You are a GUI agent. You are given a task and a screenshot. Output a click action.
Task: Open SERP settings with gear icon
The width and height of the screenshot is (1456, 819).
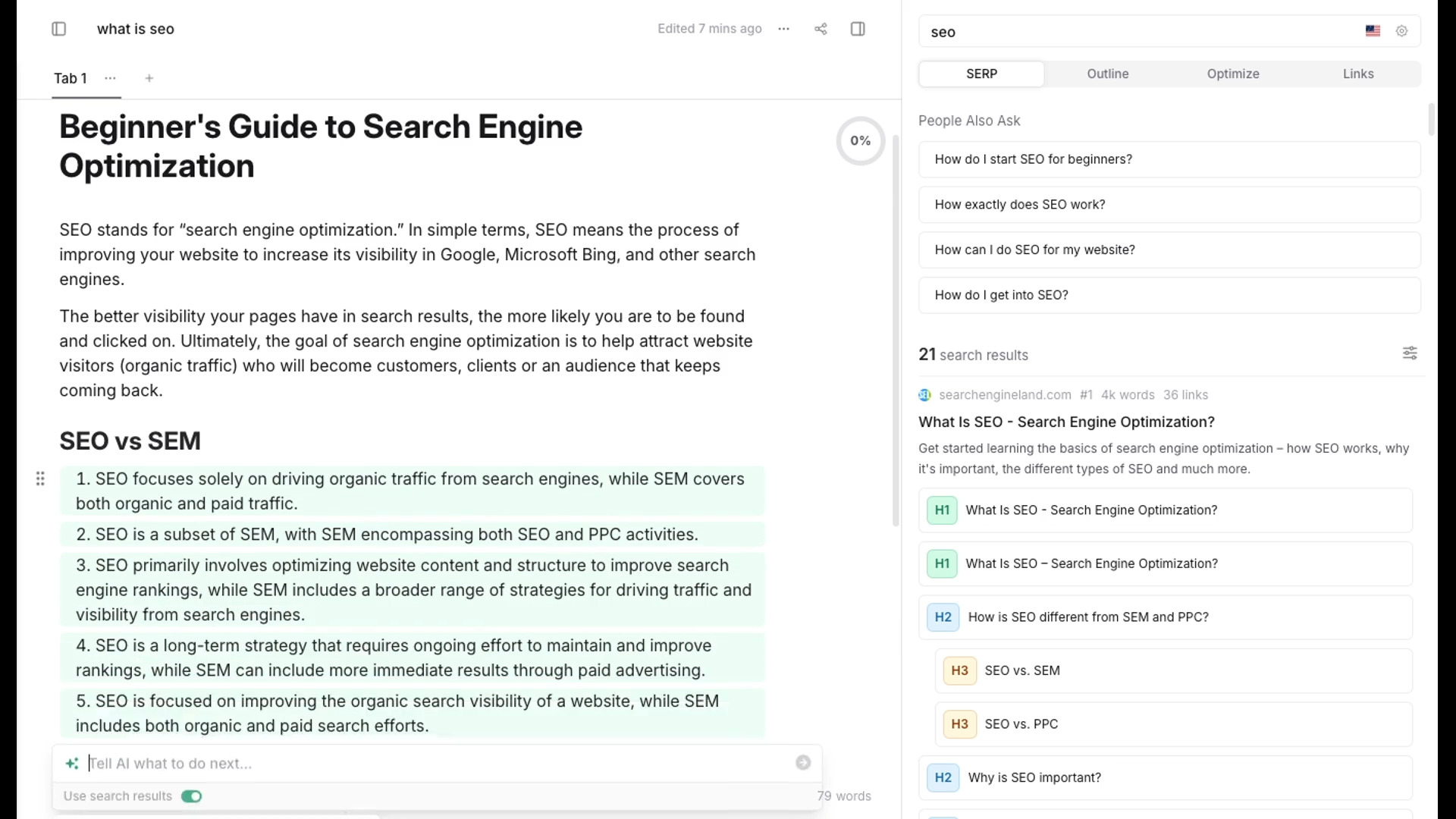click(x=1402, y=31)
